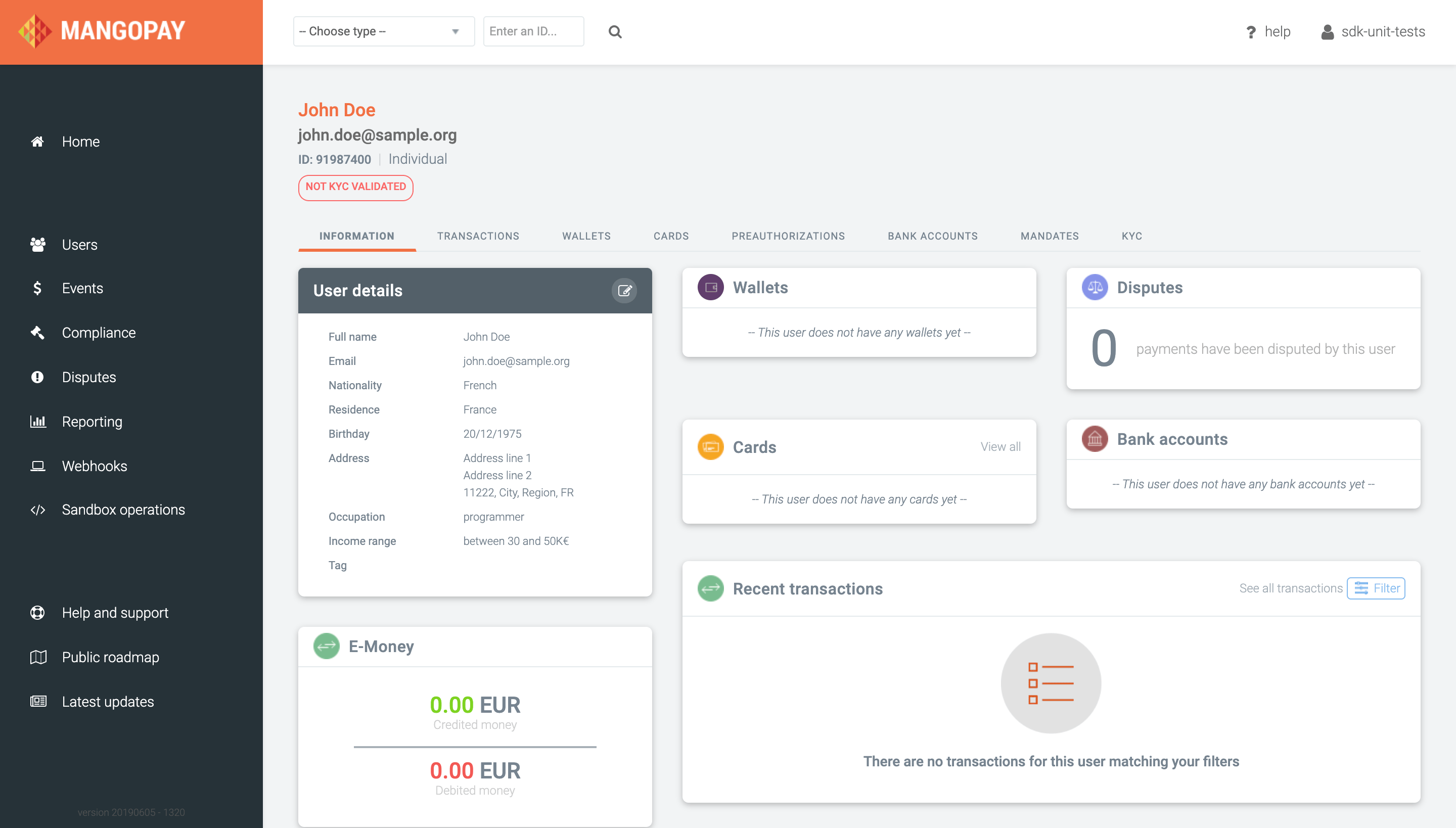Click View all in Cards panel

(x=1000, y=447)
